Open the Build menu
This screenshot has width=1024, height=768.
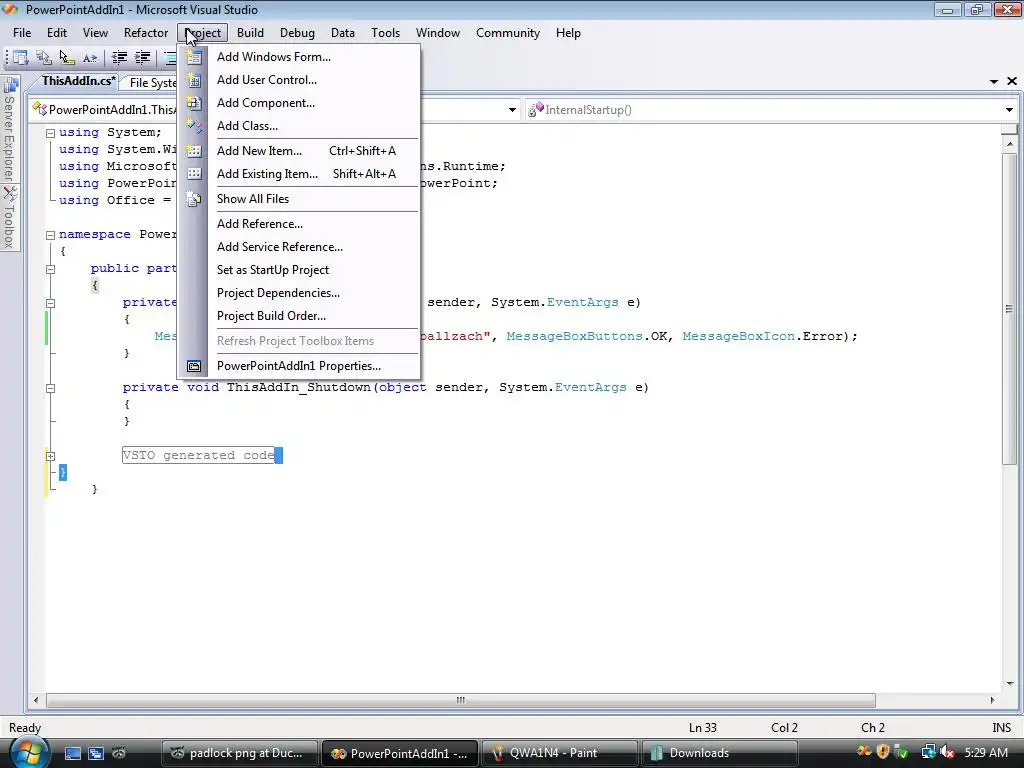(x=250, y=33)
